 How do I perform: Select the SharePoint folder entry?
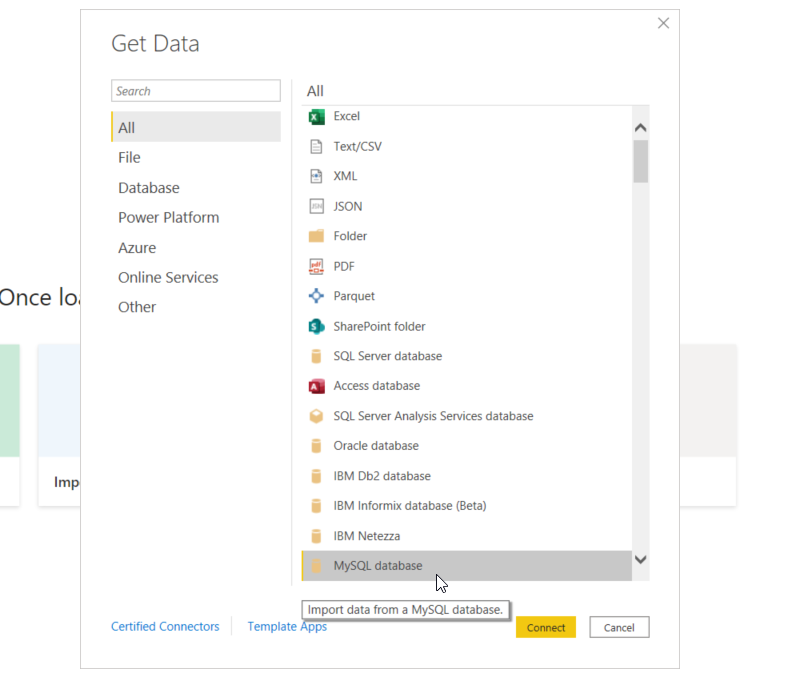pos(467,326)
